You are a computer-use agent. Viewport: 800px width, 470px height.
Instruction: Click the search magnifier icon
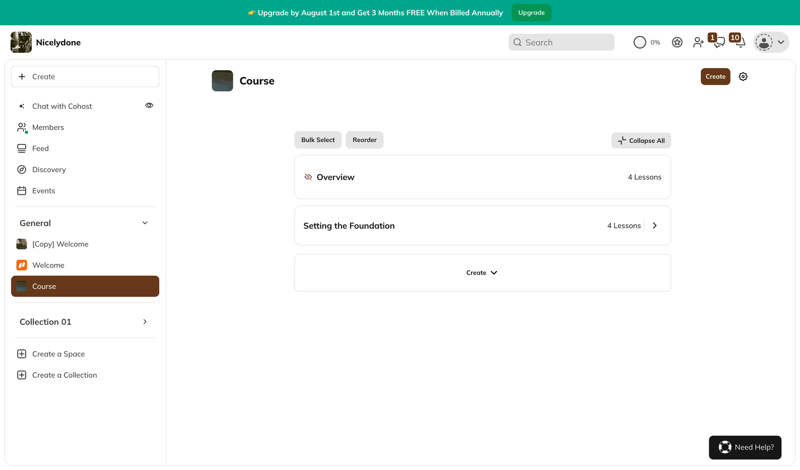click(x=517, y=42)
